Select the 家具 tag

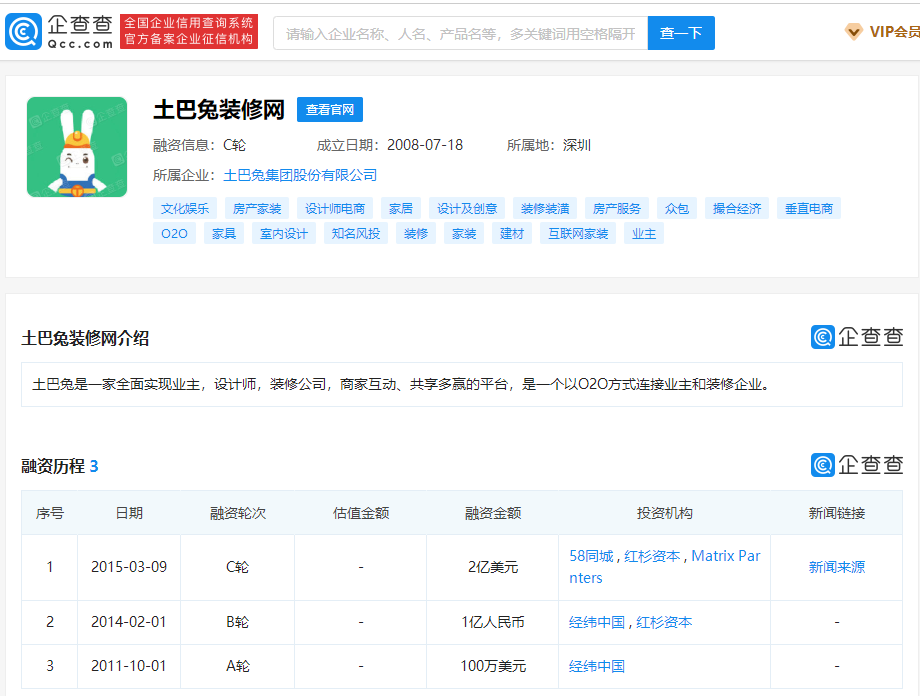point(224,234)
